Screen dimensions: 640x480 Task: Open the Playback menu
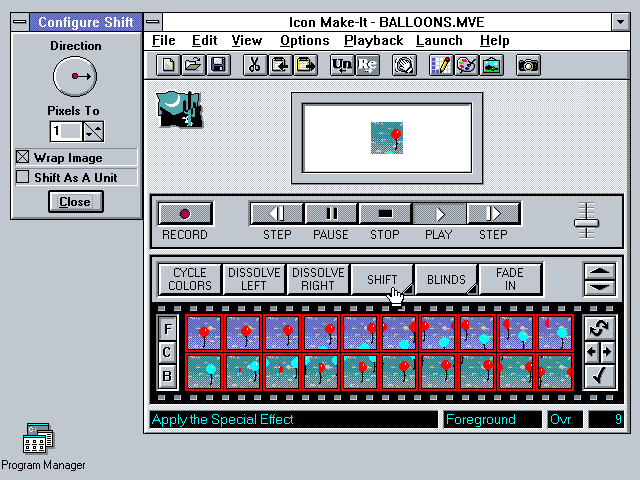coord(373,40)
